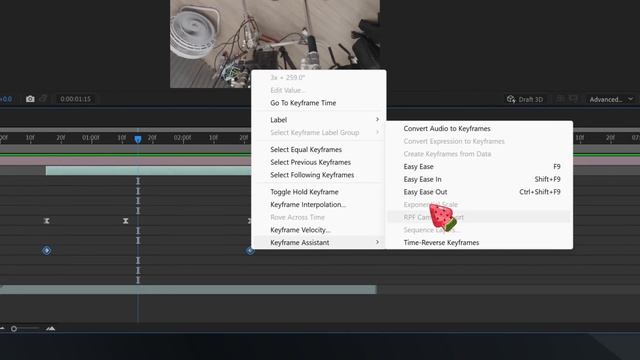Image resolution: width=640 pixels, height=360 pixels.
Task: Select the diamond keyframe at menu edge
Action: 250,251
